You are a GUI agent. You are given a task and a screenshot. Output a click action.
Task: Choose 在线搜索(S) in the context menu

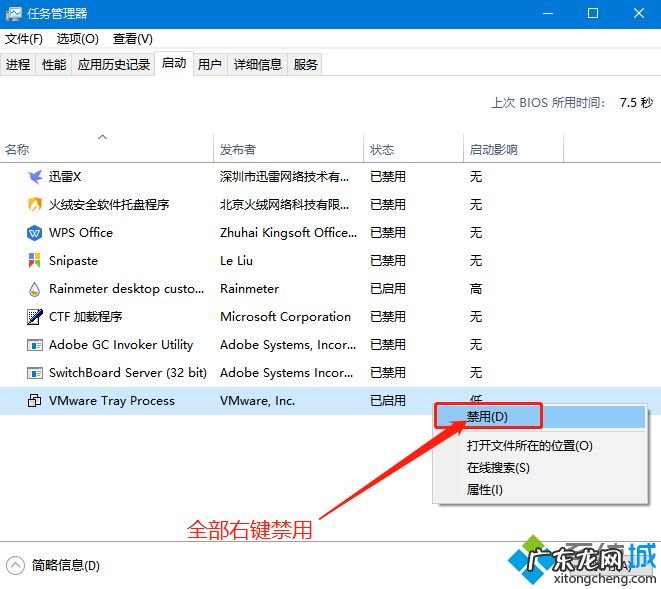click(x=540, y=468)
